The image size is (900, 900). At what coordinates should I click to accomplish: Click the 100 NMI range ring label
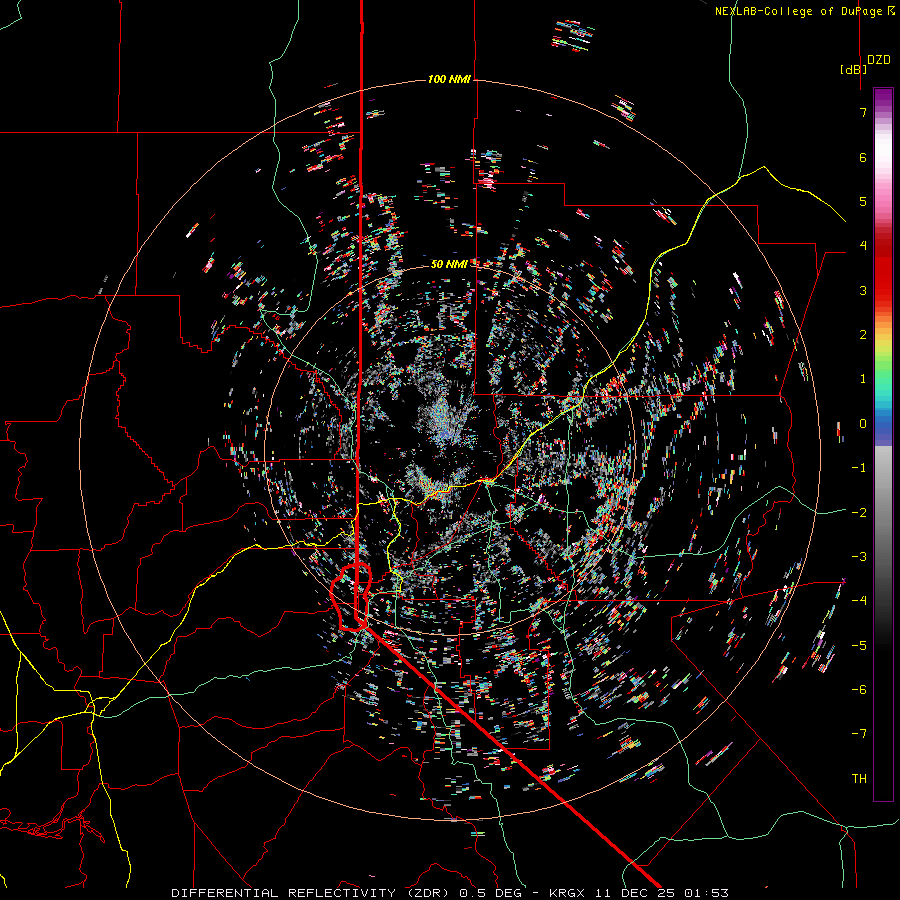click(449, 79)
